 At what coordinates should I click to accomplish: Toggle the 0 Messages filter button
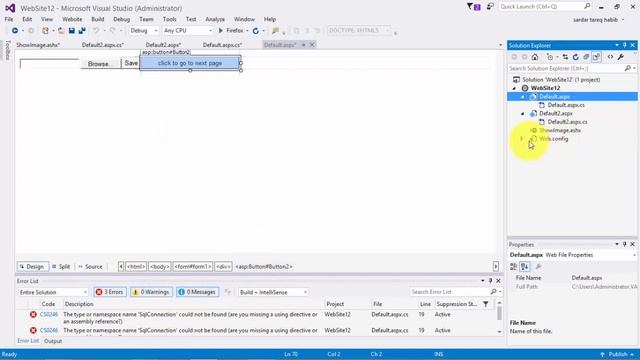(x=198, y=292)
